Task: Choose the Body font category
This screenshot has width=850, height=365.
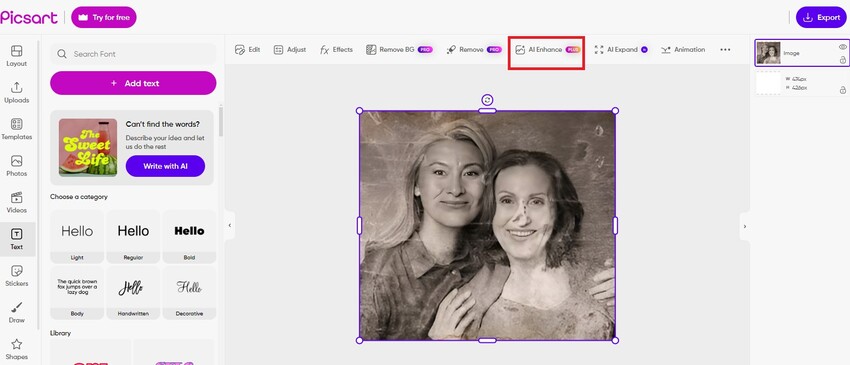Action: [77, 292]
